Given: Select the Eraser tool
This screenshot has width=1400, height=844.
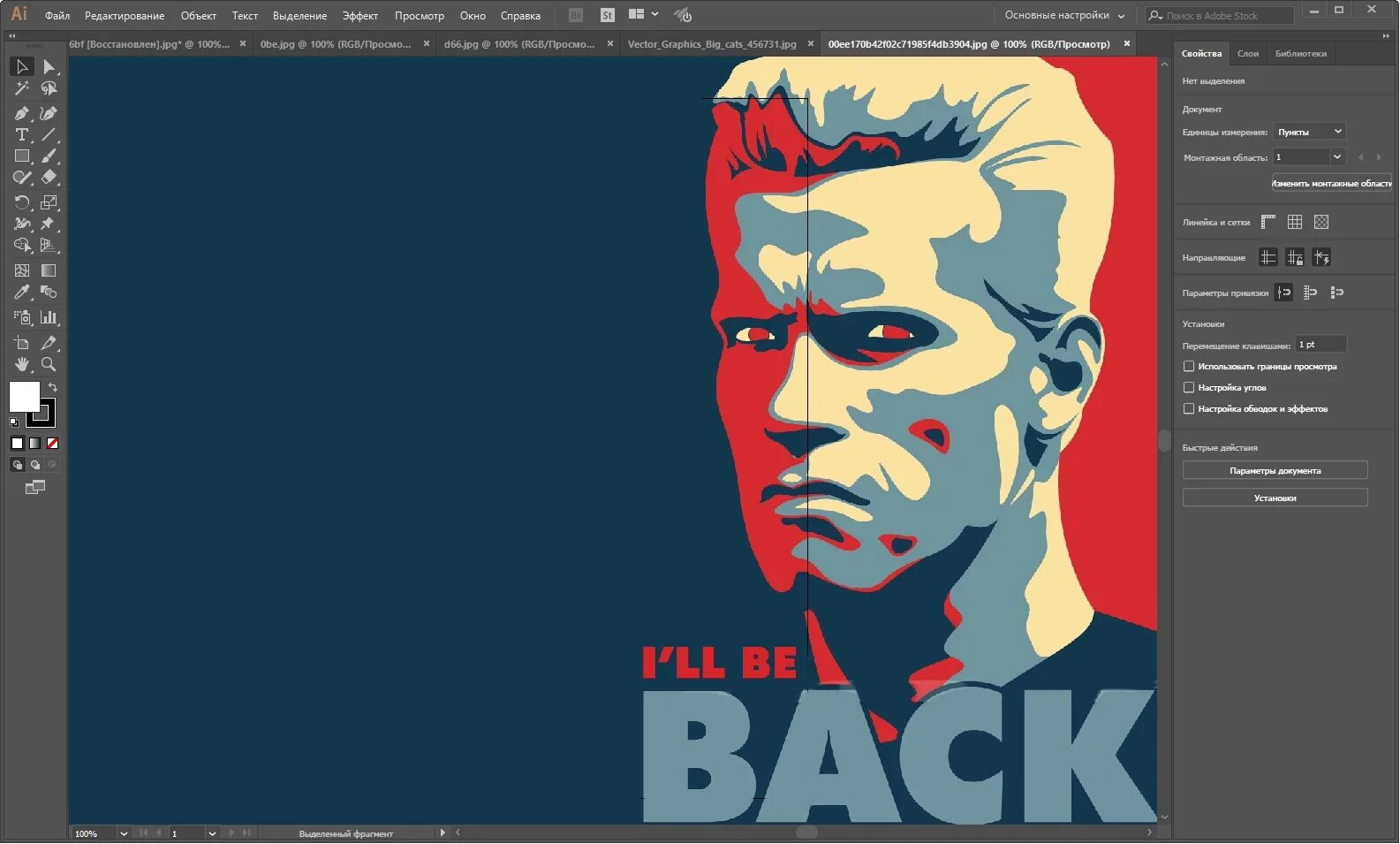Looking at the screenshot, I should tap(49, 178).
